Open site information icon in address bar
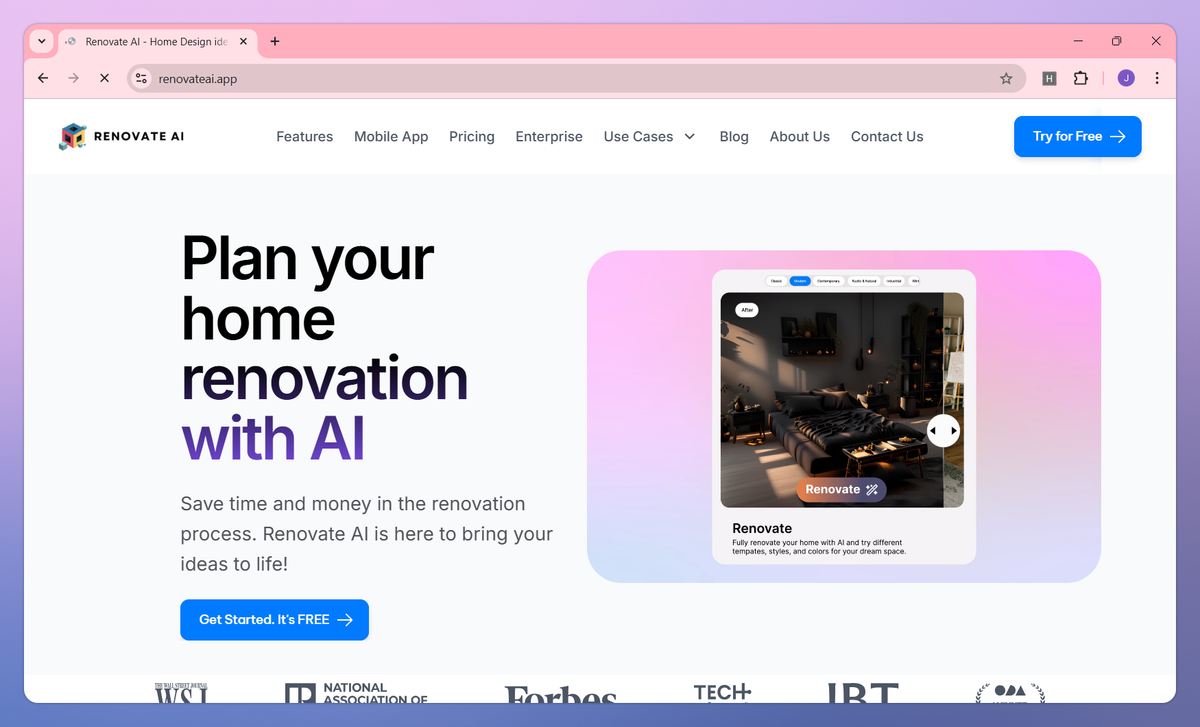Screen dimensions: 1200x727 [x=142, y=78]
